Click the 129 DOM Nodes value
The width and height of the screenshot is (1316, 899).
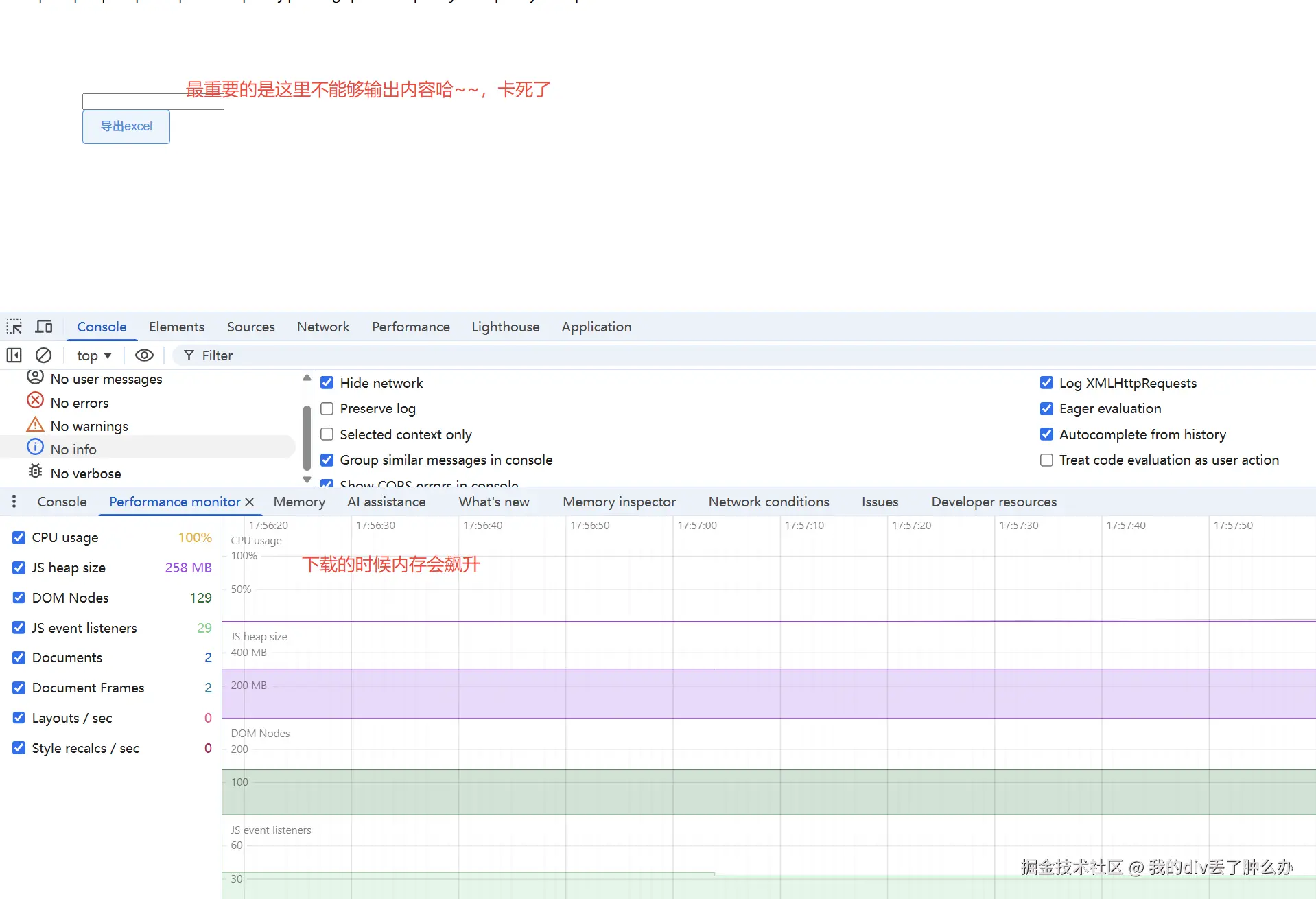(x=200, y=598)
